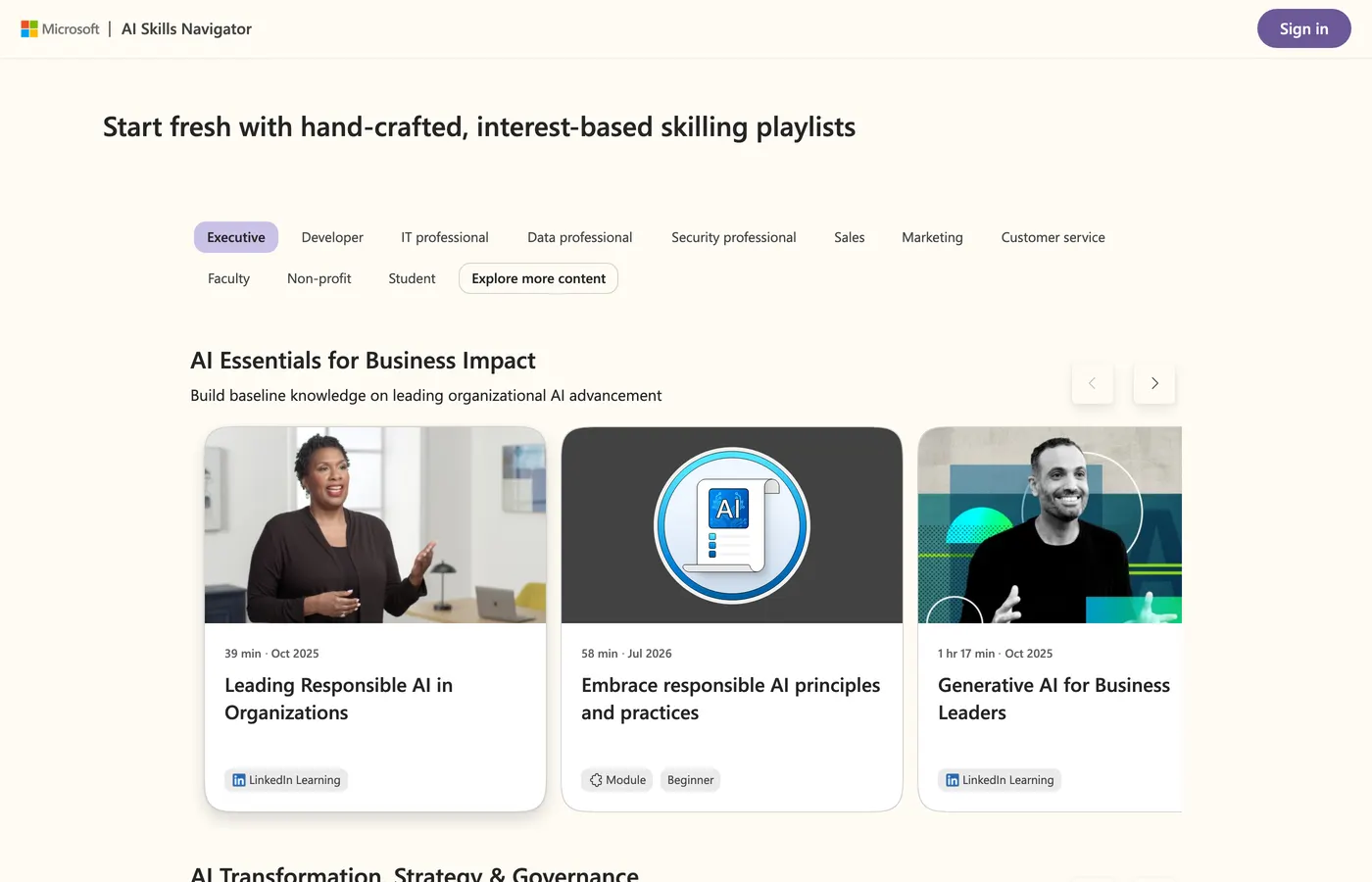
Task: Click LinkedIn icon on Generative AI card
Action: click(x=953, y=780)
